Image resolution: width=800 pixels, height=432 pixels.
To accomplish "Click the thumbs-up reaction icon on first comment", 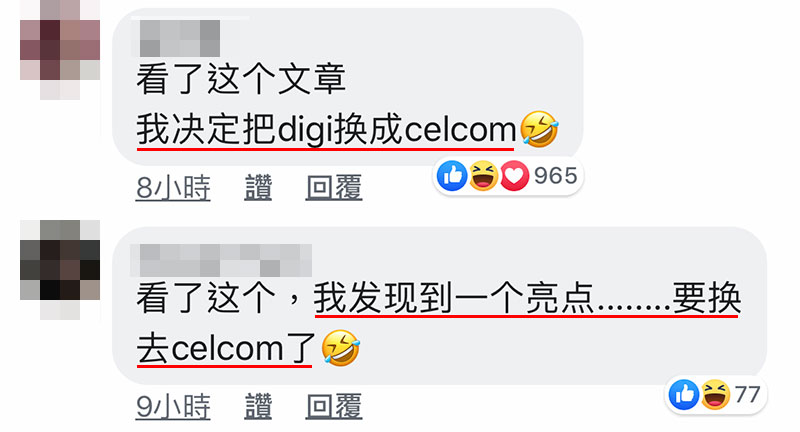I will [453, 175].
